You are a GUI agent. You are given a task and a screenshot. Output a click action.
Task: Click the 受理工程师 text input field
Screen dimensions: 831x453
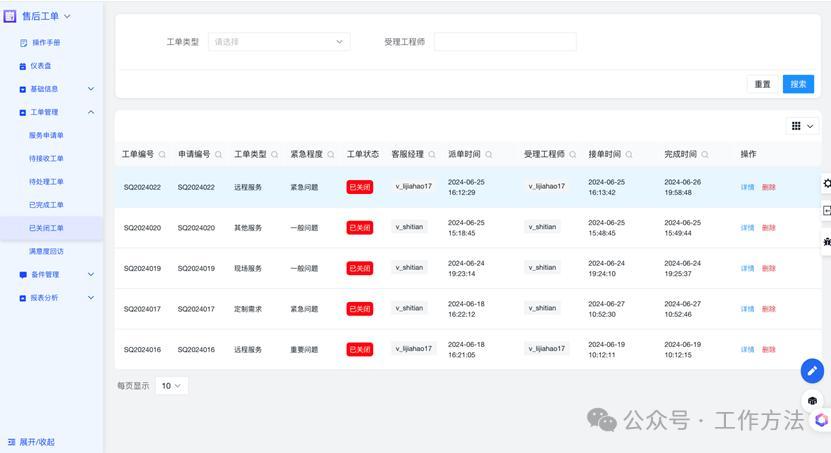[505, 42]
